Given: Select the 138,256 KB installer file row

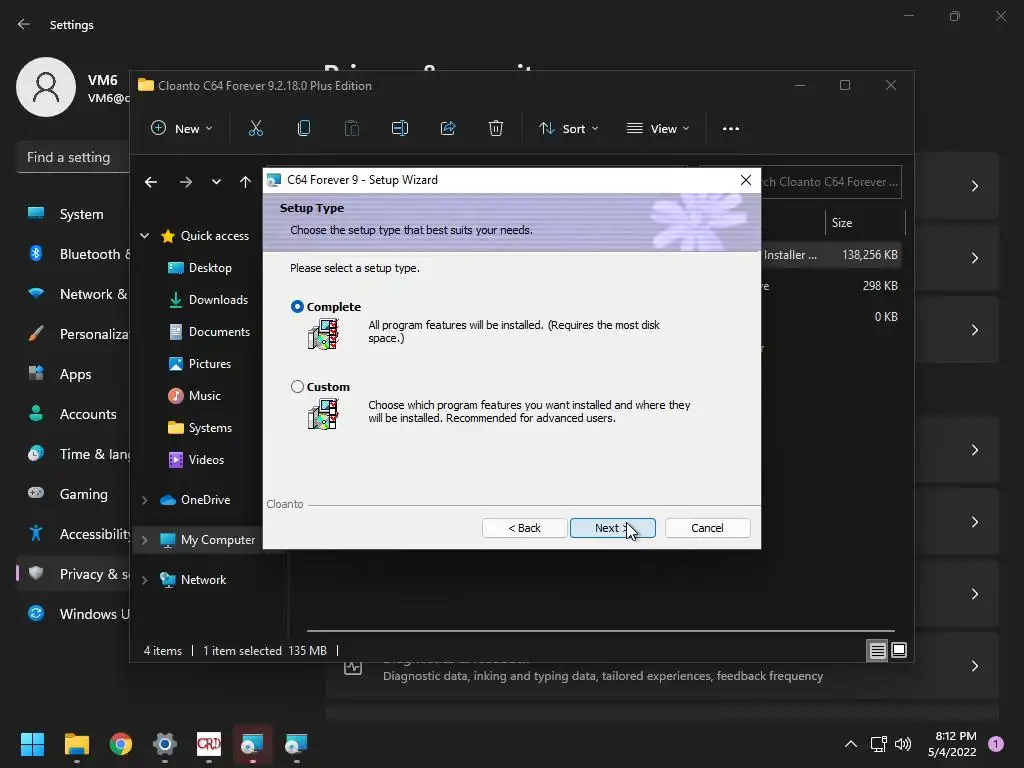Looking at the screenshot, I should pyautogui.click(x=831, y=255).
